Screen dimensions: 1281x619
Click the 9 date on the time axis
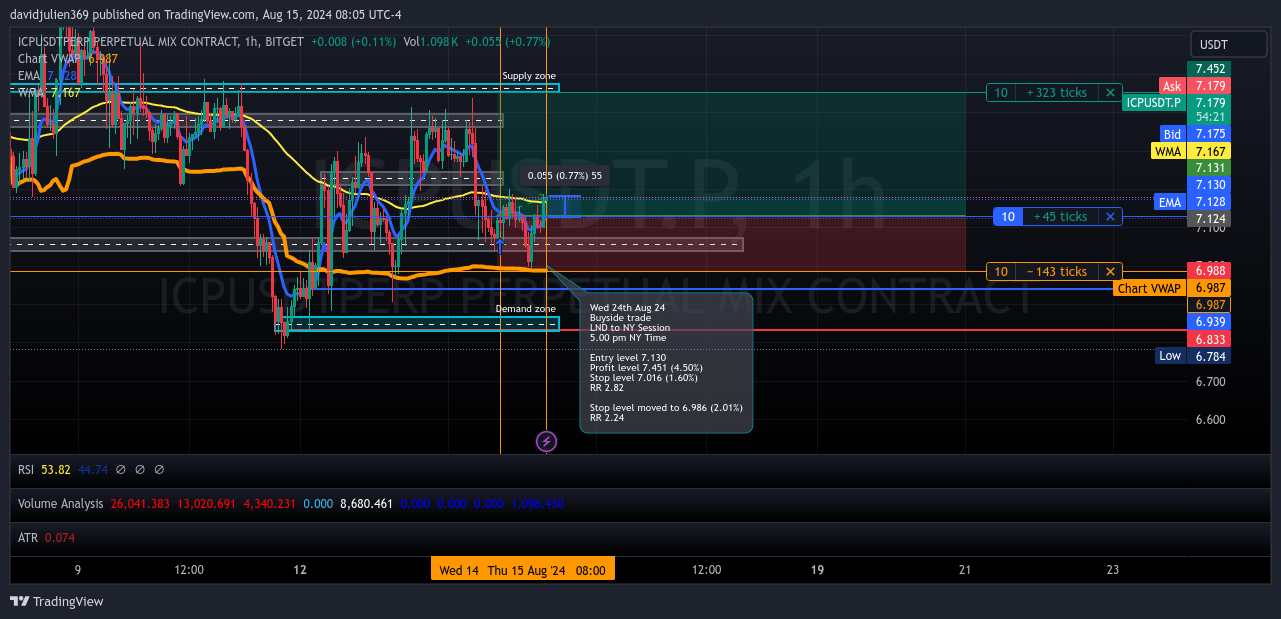(x=78, y=570)
